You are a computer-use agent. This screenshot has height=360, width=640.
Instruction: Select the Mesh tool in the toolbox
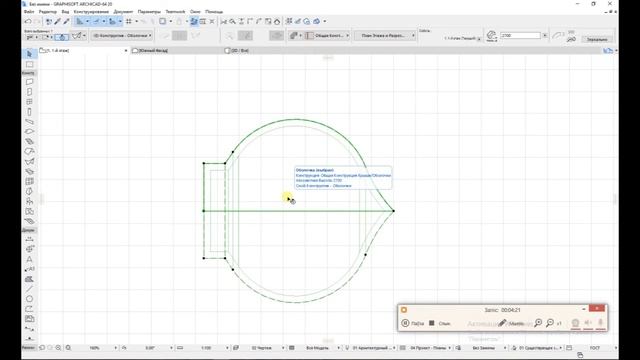[x=29, y=221]
